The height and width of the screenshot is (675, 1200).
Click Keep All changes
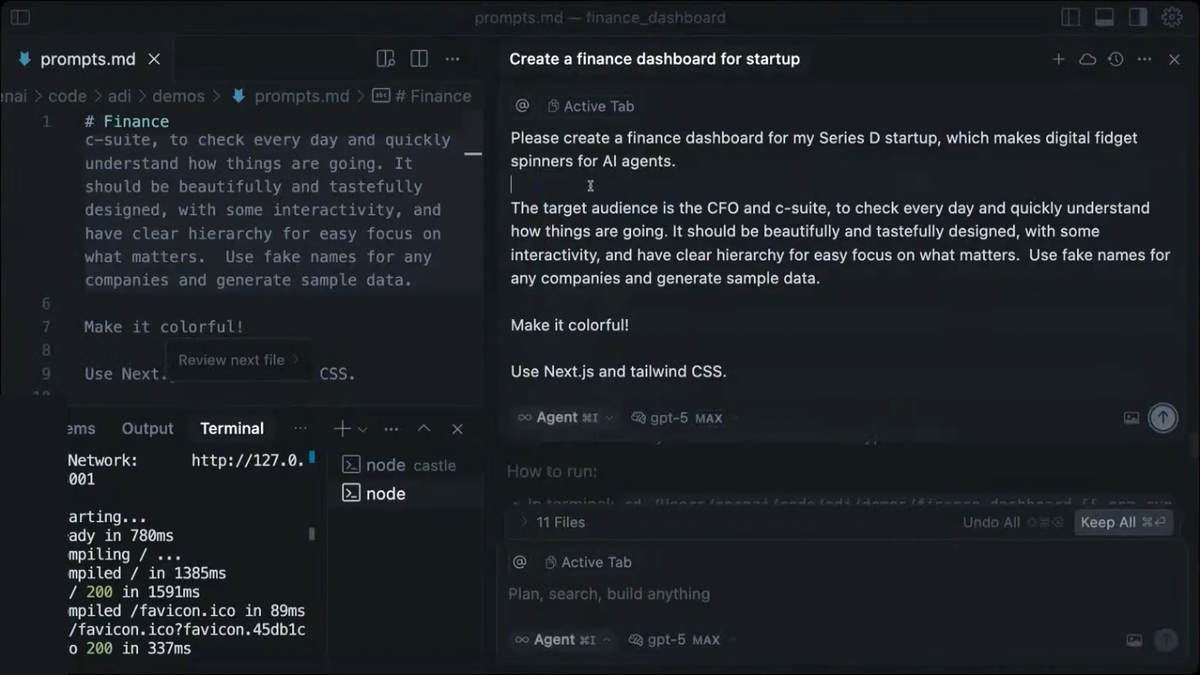(1124, 522)
